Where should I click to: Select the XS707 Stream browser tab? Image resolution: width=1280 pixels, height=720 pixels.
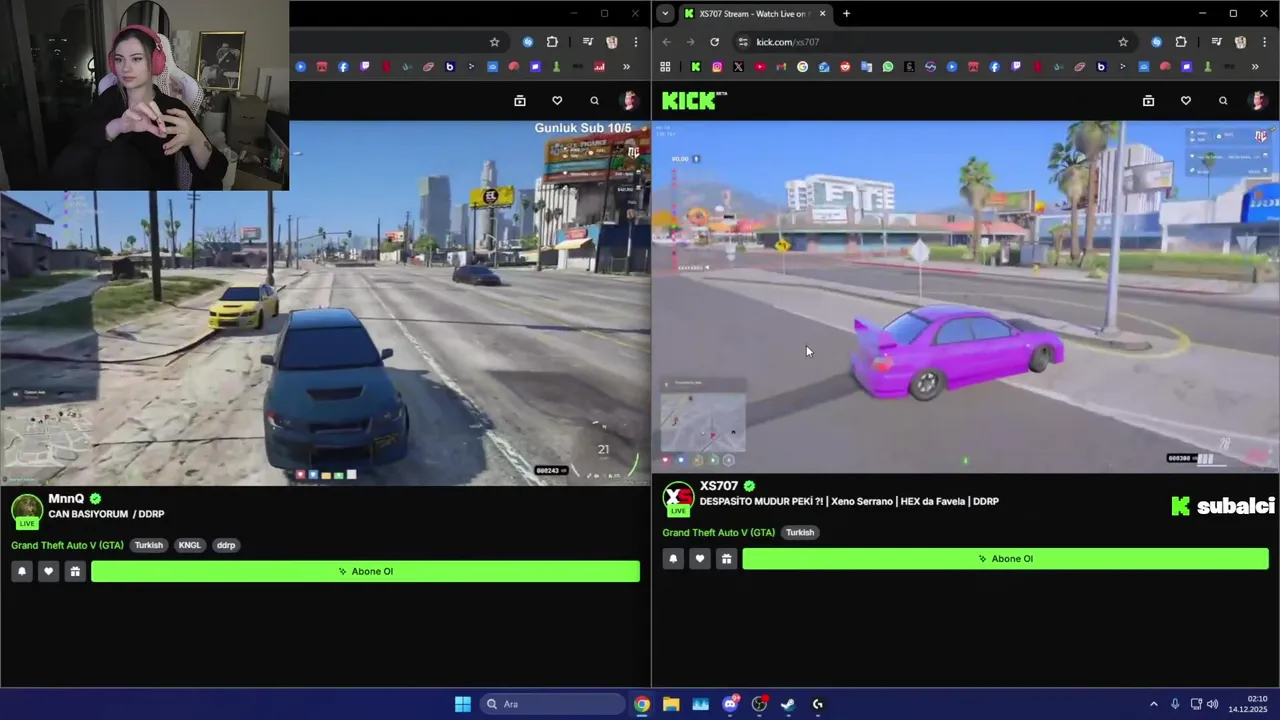pyautogui.click(x=756, y=13)
